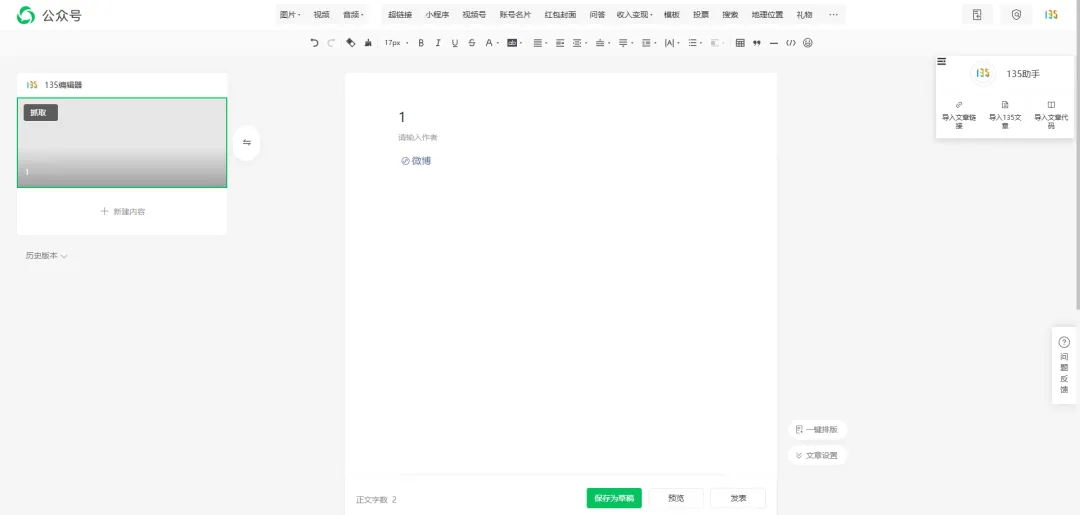Open the text alignment dropdown
The image size is (1080, 515).
point(541,43)
